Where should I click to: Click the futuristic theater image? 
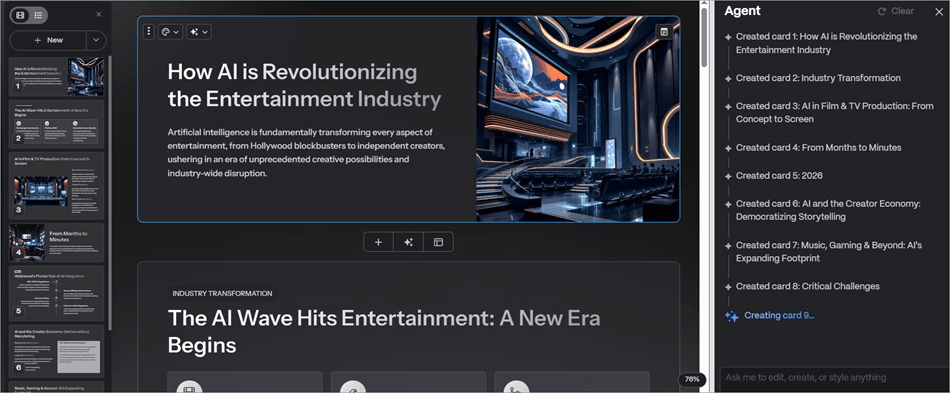pos(578,119)
